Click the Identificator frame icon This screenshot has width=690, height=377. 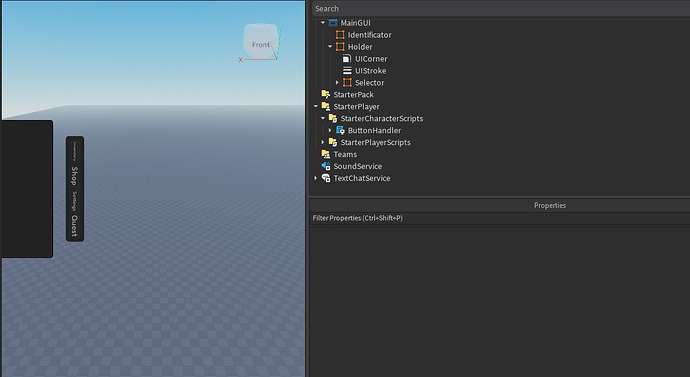tap(340, 35)
